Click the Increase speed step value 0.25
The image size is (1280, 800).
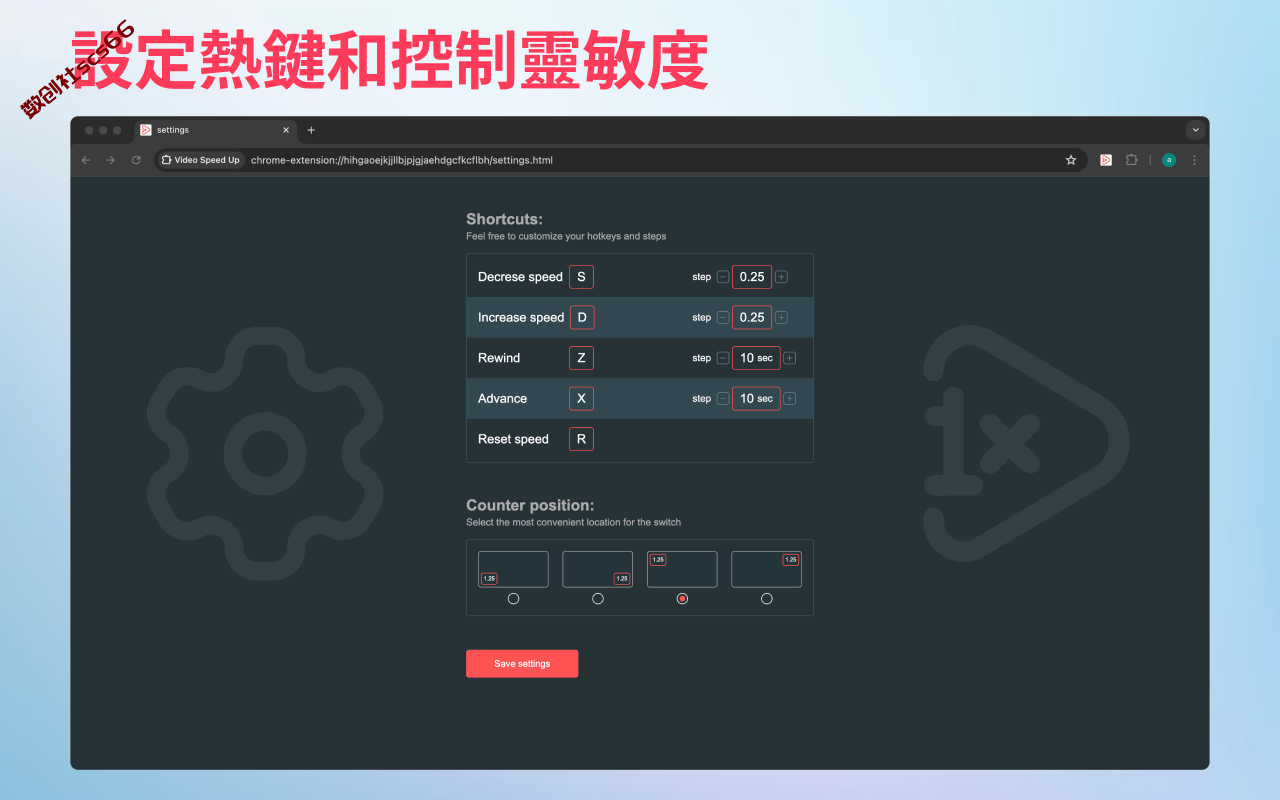click(x=752, y=317)
